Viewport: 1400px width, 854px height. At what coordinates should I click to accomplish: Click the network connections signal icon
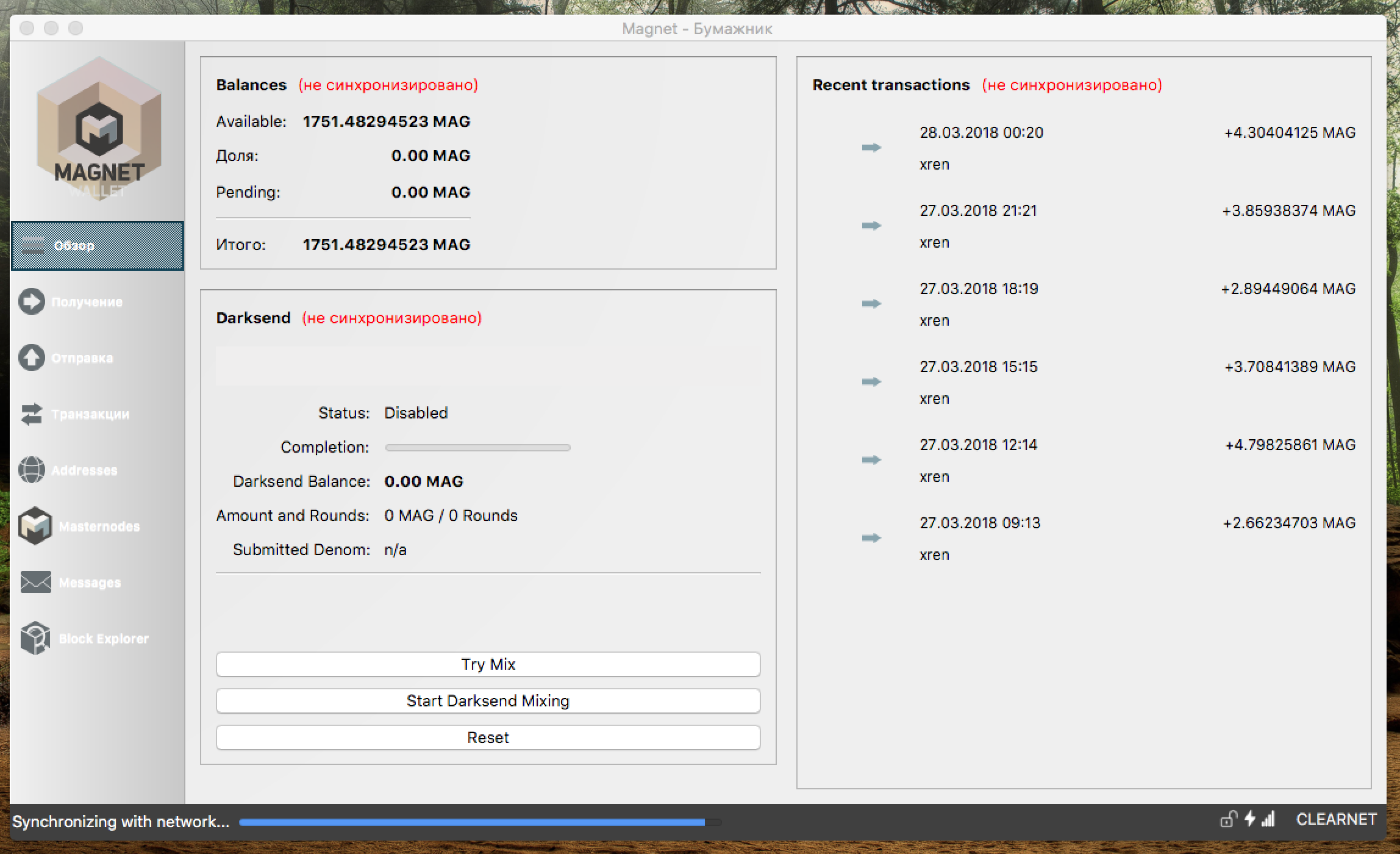click(x=1268, y=819)
